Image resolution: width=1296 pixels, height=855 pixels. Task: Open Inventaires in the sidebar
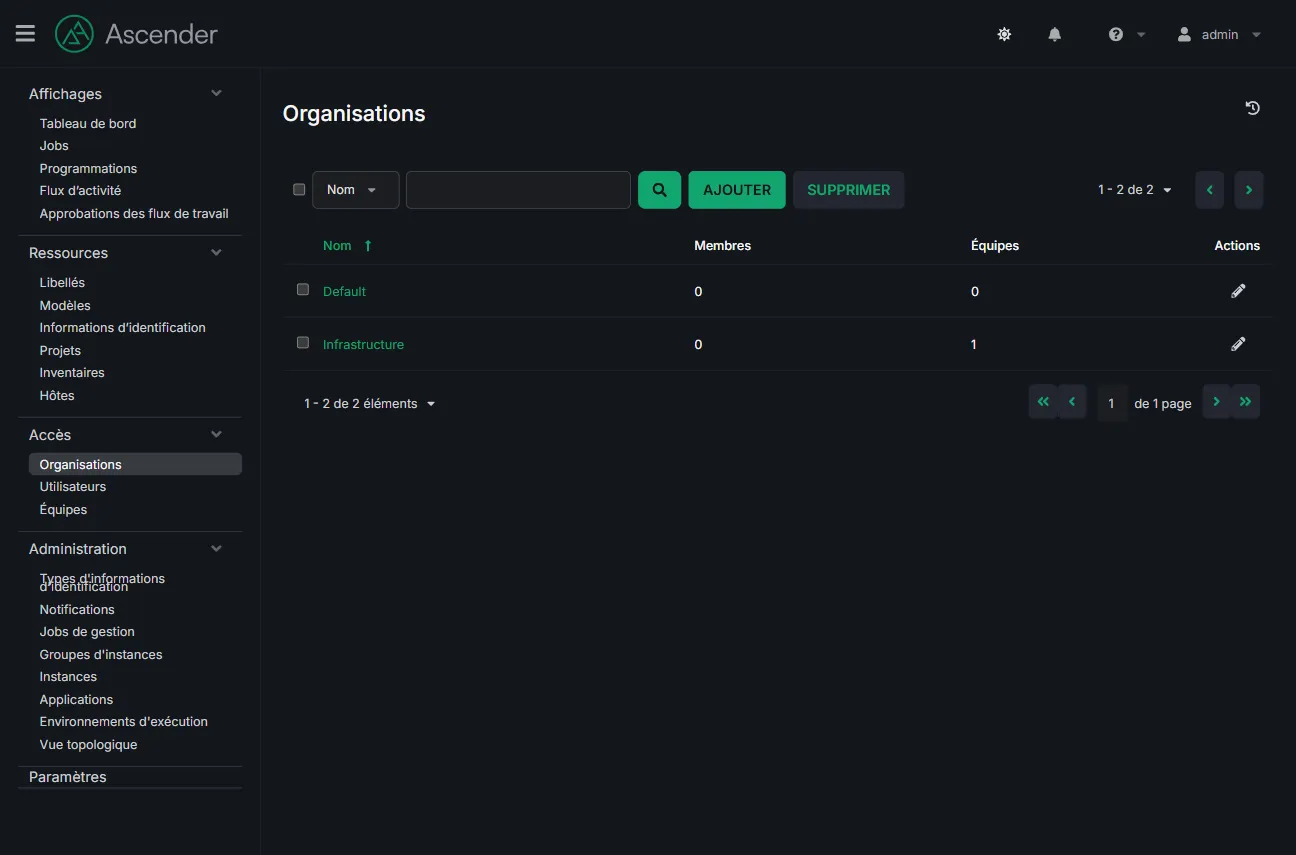(x=72, y=373)
